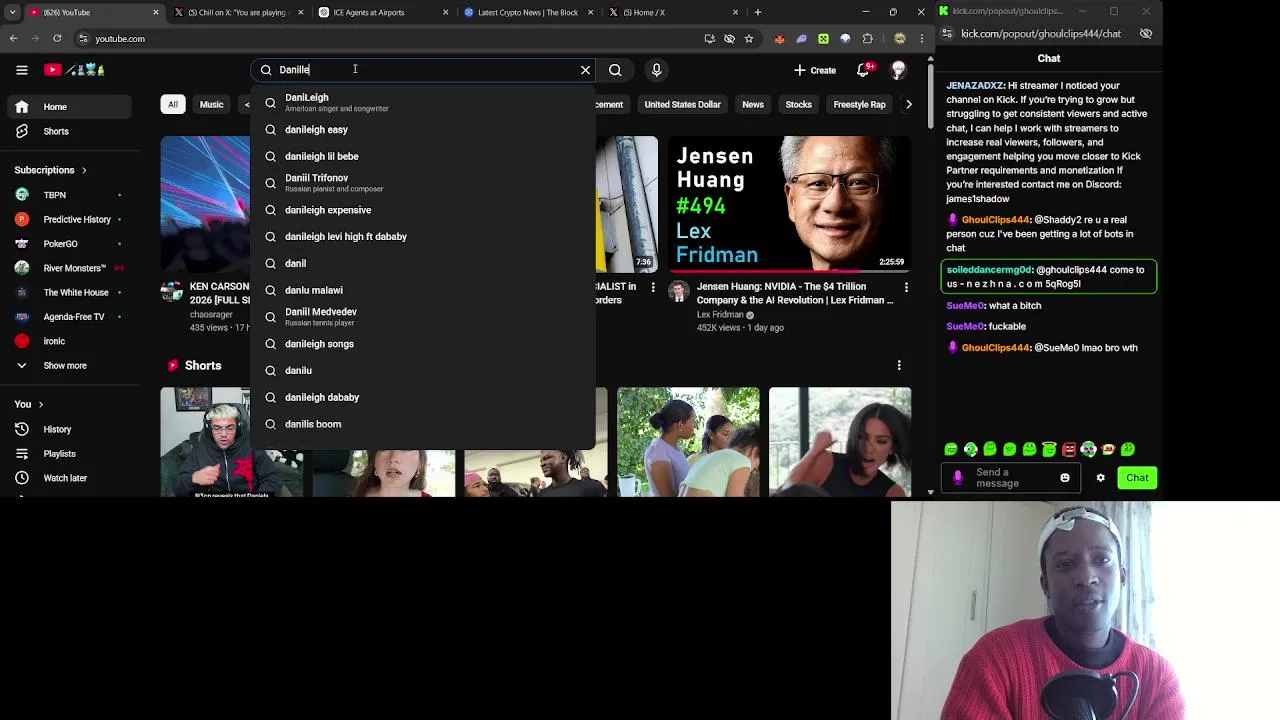Screen dimensions: 1280x720
Task: Open Lex Fridman channel avatar
Action: (679, 292)
